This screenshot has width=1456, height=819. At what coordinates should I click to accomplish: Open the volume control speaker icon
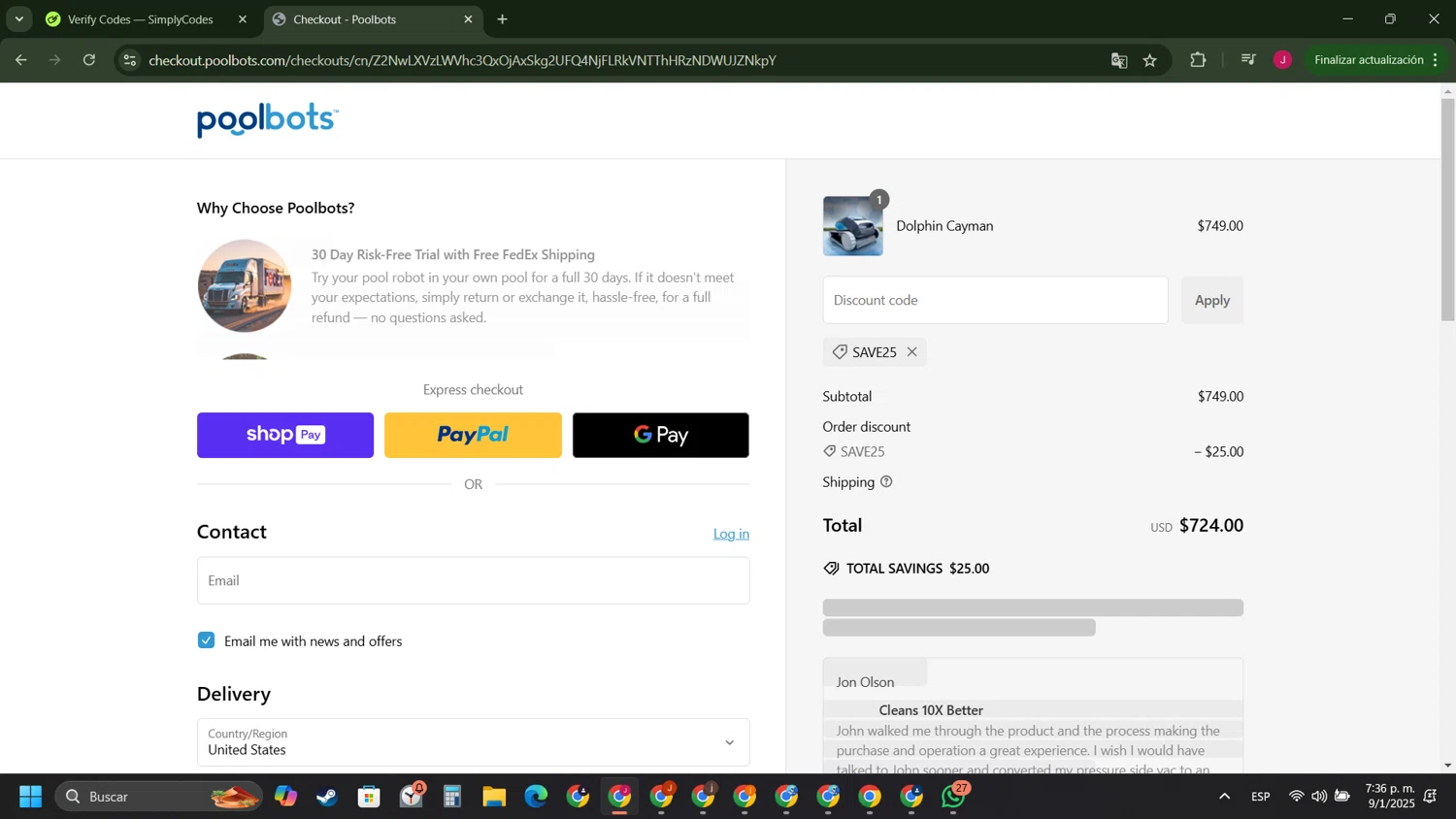(1319, 797)
